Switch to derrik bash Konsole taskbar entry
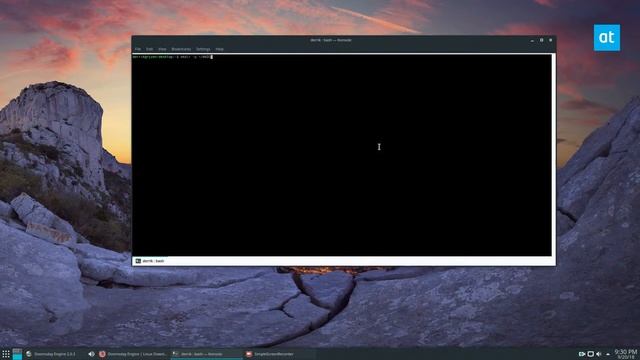 pyautogui.click(x=207, y=354)
